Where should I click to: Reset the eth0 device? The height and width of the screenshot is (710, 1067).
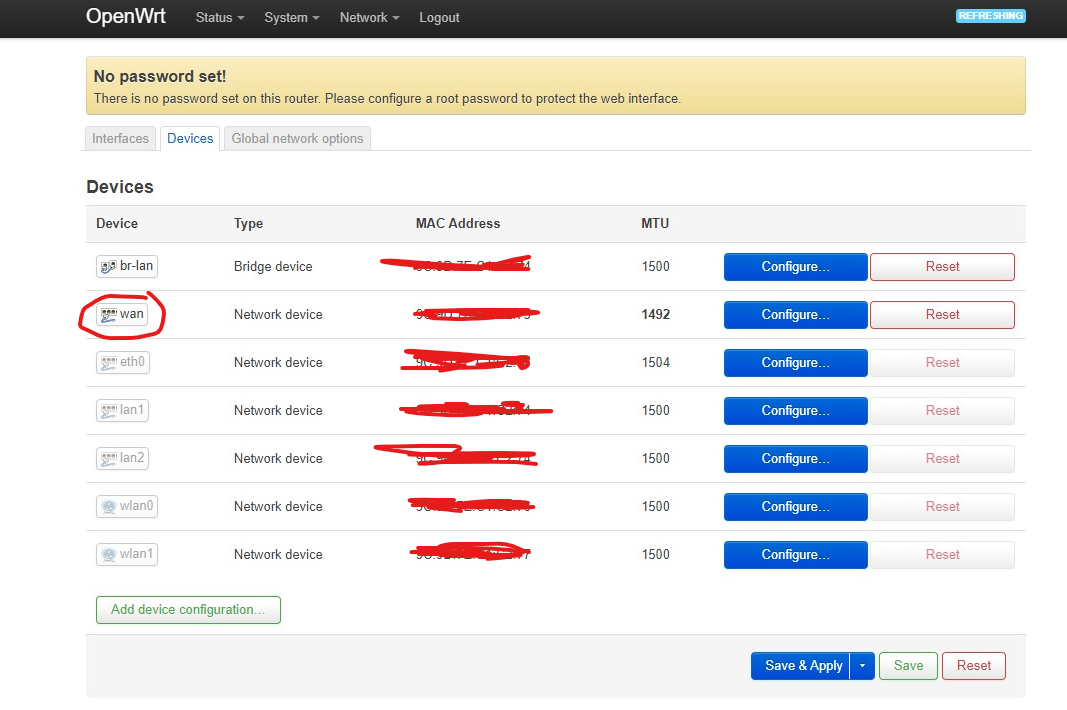pyautogui.click(x=942, y=363)
